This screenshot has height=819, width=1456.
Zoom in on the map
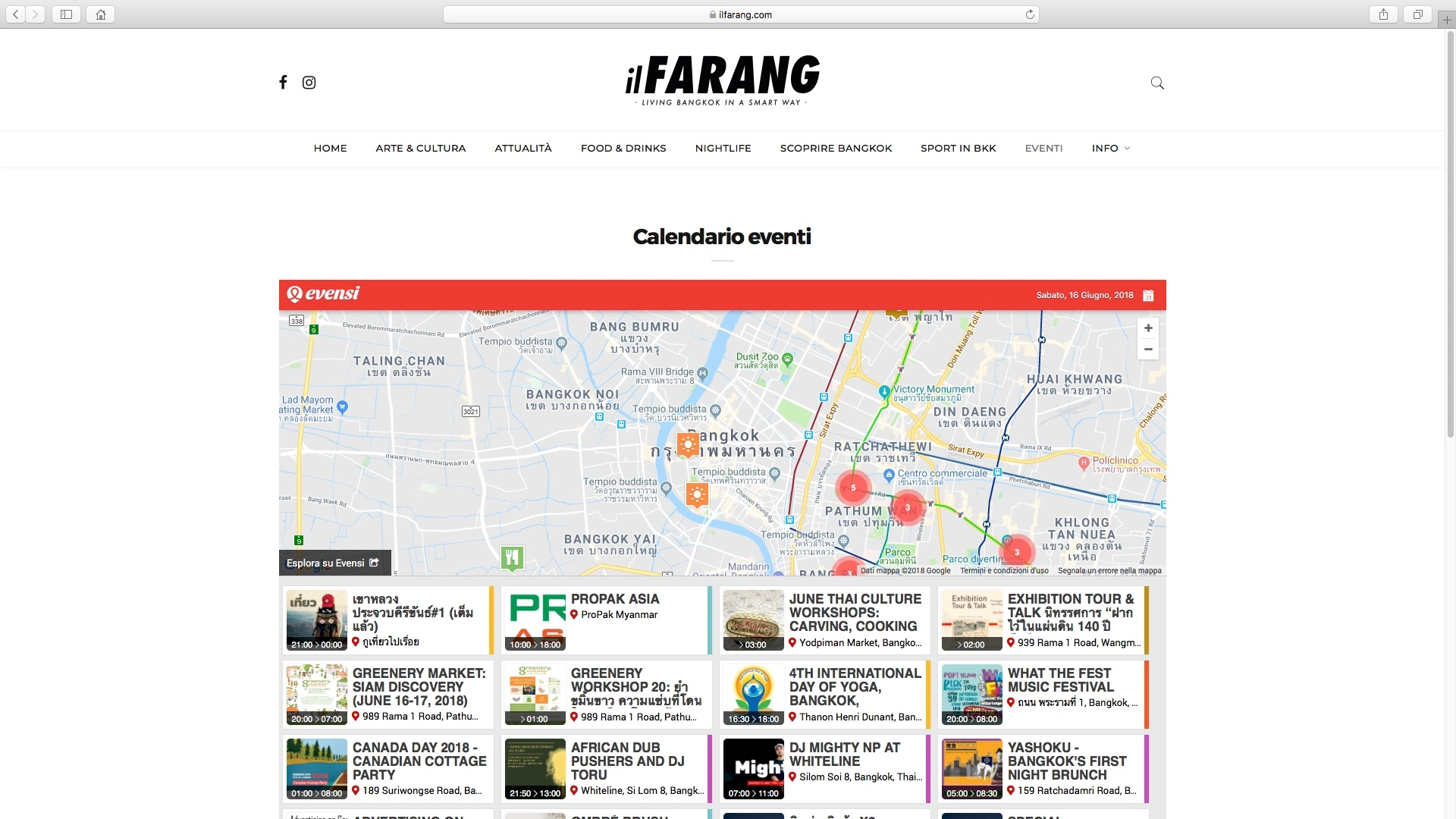[1148, 328]
